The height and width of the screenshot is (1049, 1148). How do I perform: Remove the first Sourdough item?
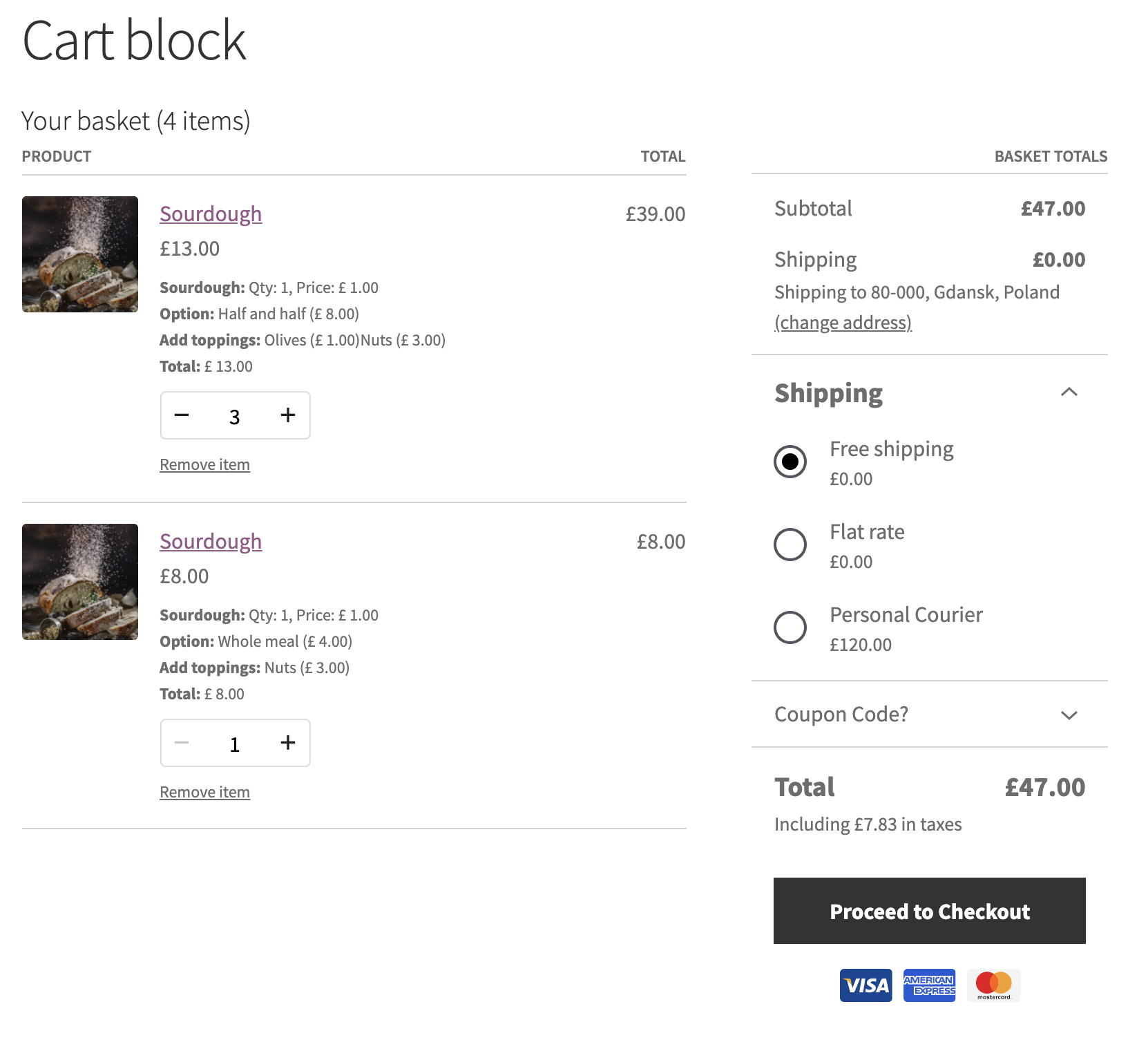point(204,464)
